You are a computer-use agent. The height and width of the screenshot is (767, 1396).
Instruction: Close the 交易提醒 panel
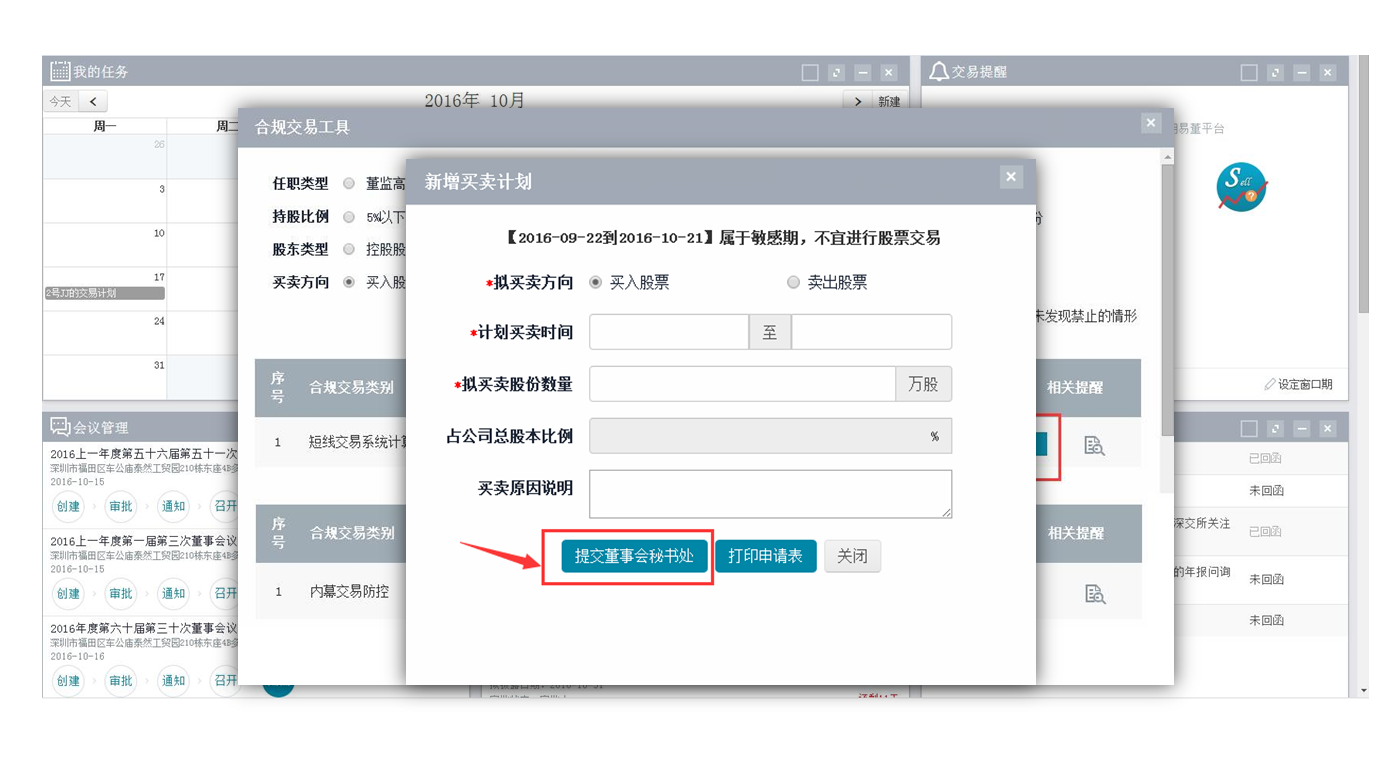click(x=1327, y=72)
